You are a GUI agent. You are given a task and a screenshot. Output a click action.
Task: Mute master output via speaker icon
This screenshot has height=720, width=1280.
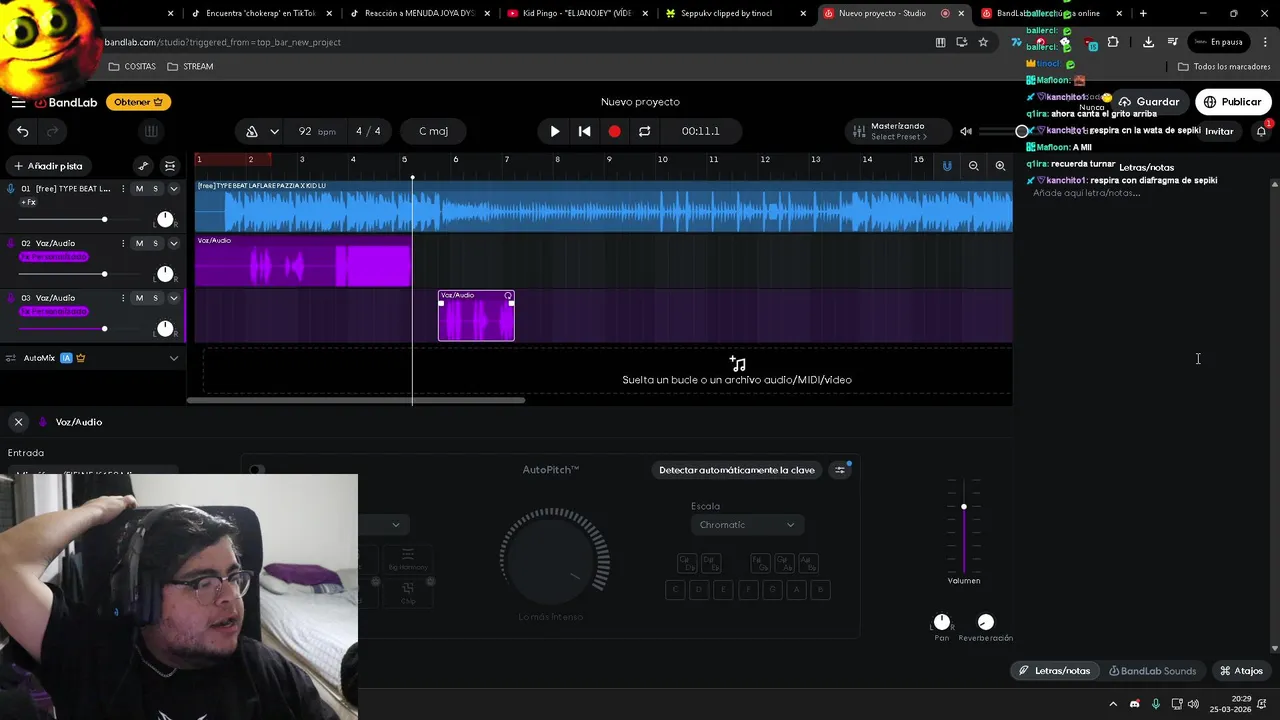966,131
